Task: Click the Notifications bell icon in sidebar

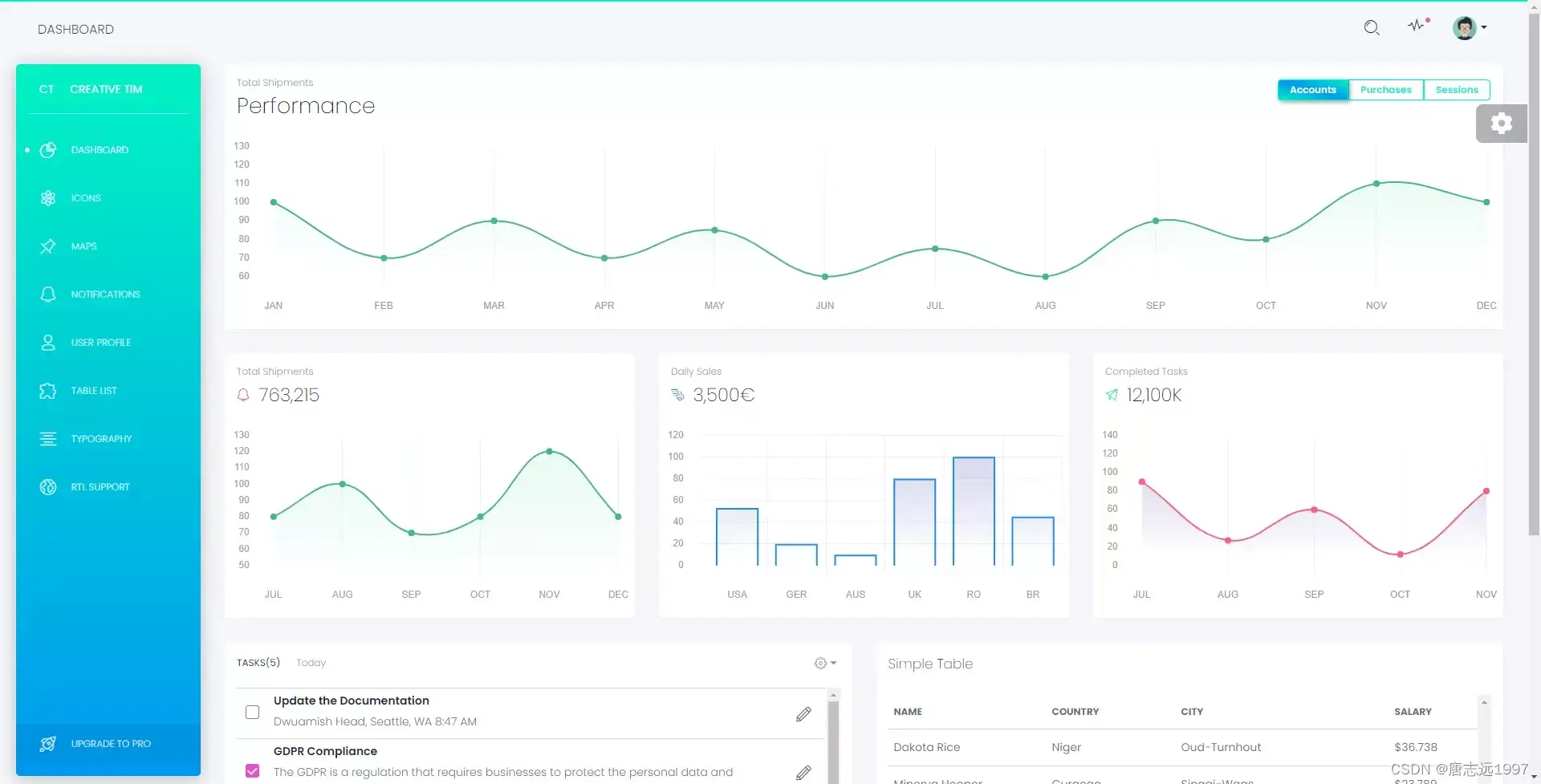Action: tap(48, 295)
